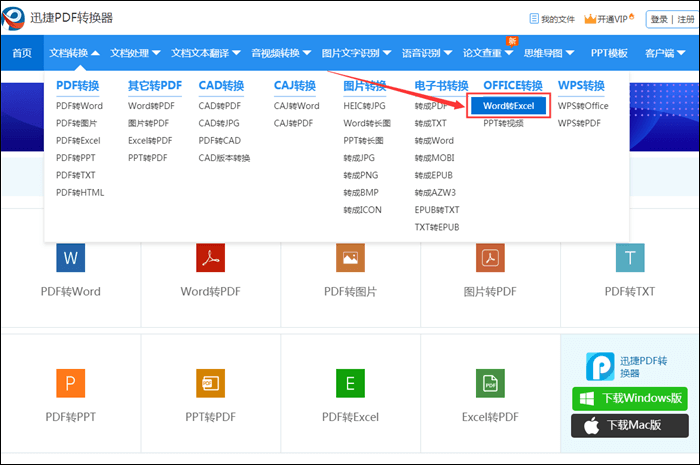
Task: Click the 迅捷PDF转换器 logo icon
Action: click(13, 18)
